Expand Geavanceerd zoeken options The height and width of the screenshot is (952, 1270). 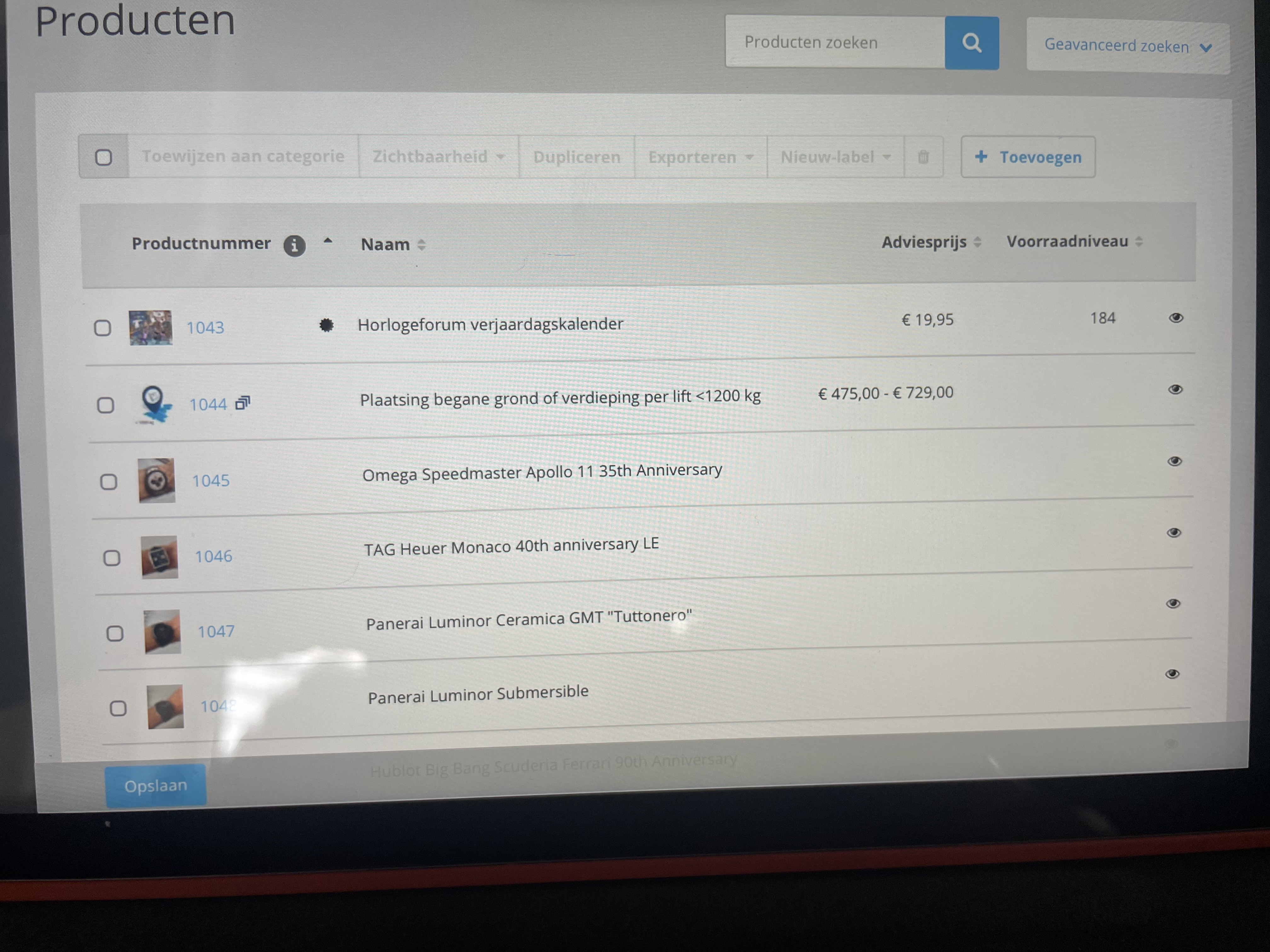pyautogui.click(x=1128, y=45)
